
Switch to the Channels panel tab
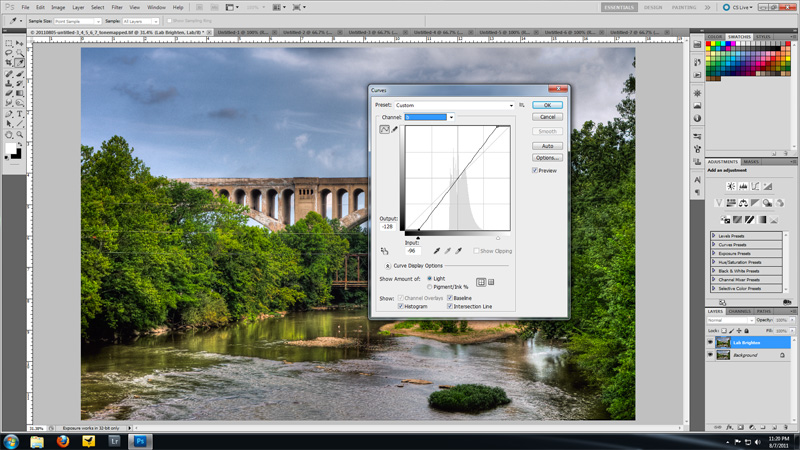tap(742, 311)
